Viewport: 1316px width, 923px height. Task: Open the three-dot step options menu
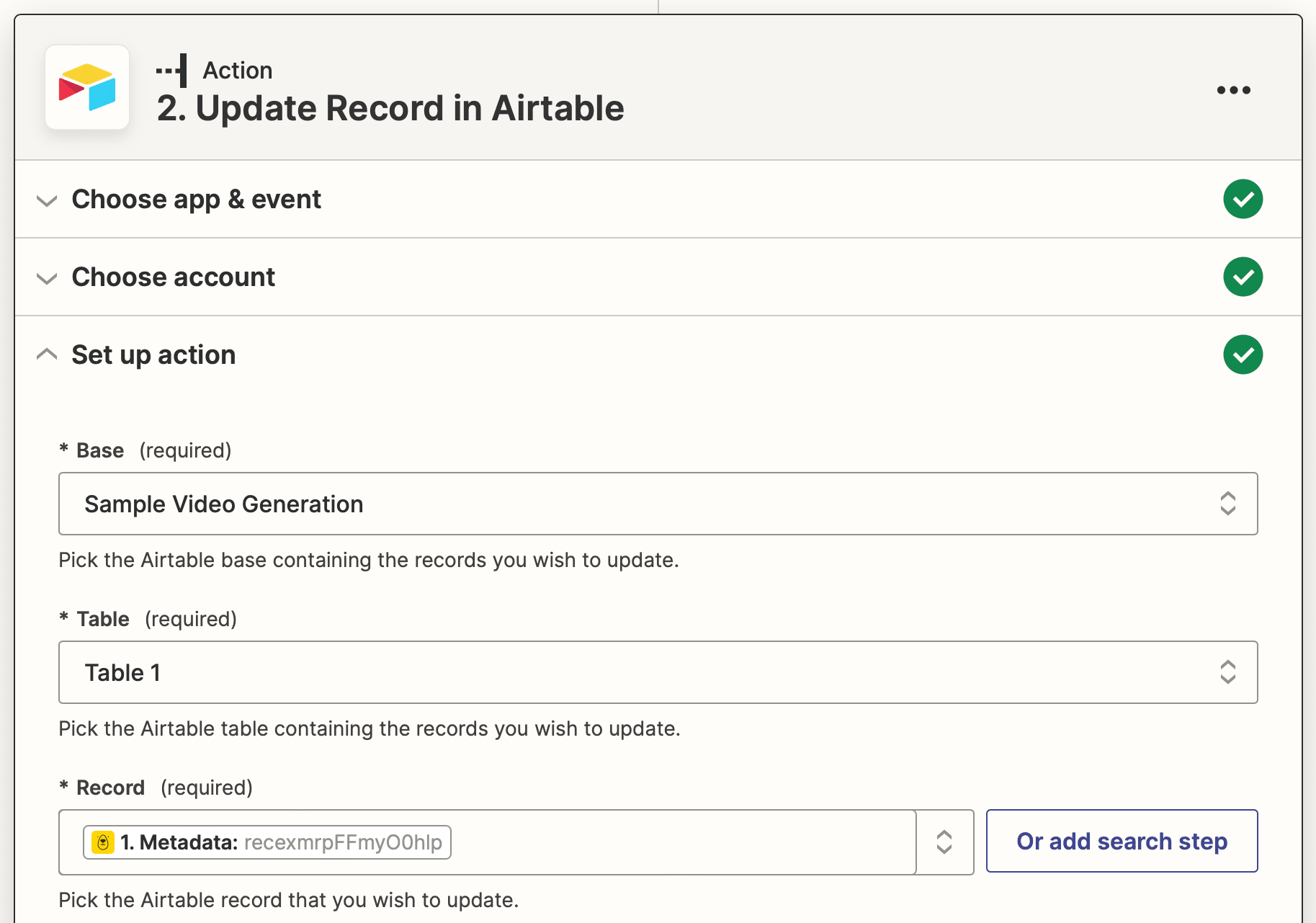click(x=1233, y=90)
